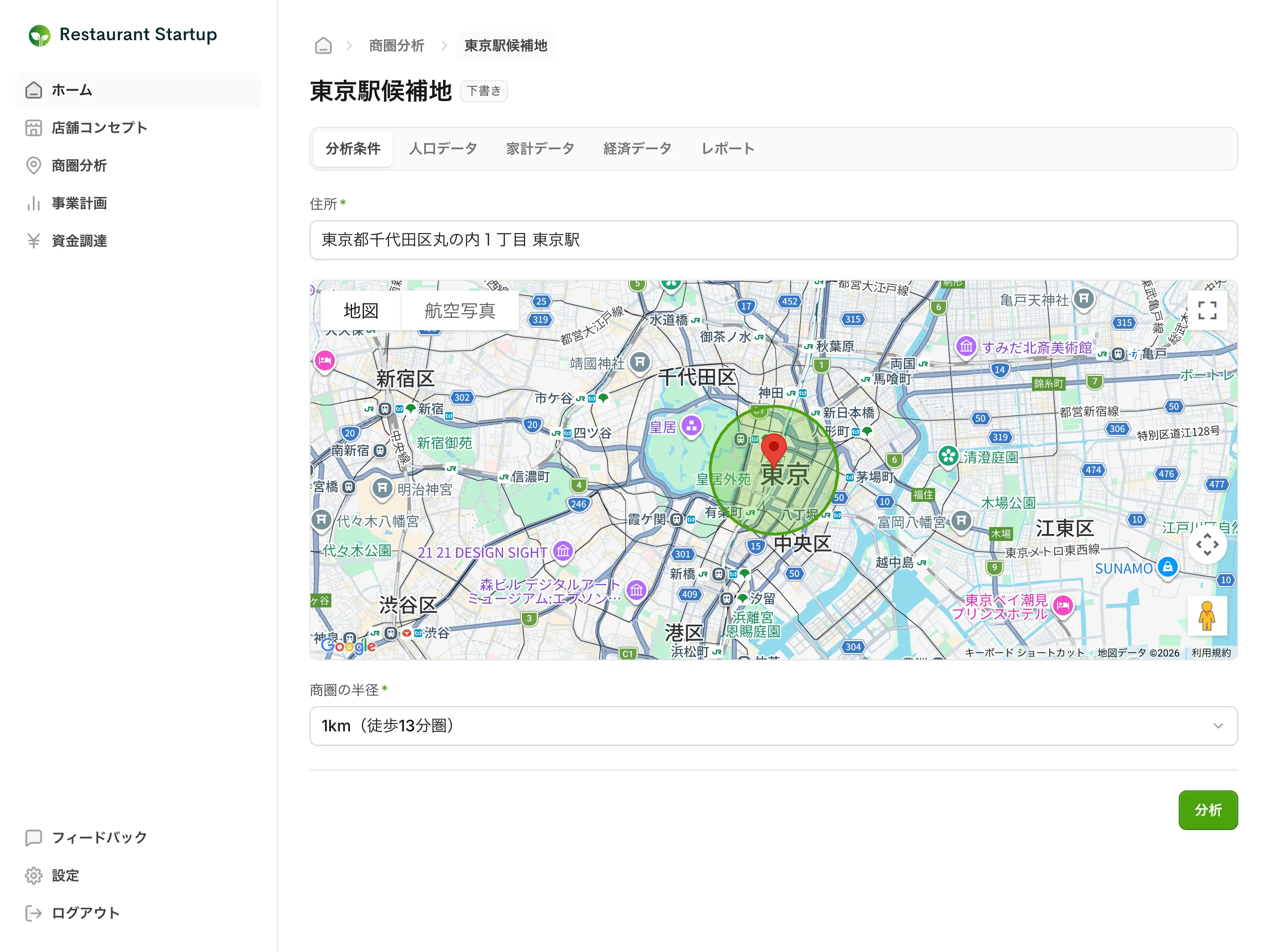
Task: Toggle fullscreen map view
Action: [1207, 310]
